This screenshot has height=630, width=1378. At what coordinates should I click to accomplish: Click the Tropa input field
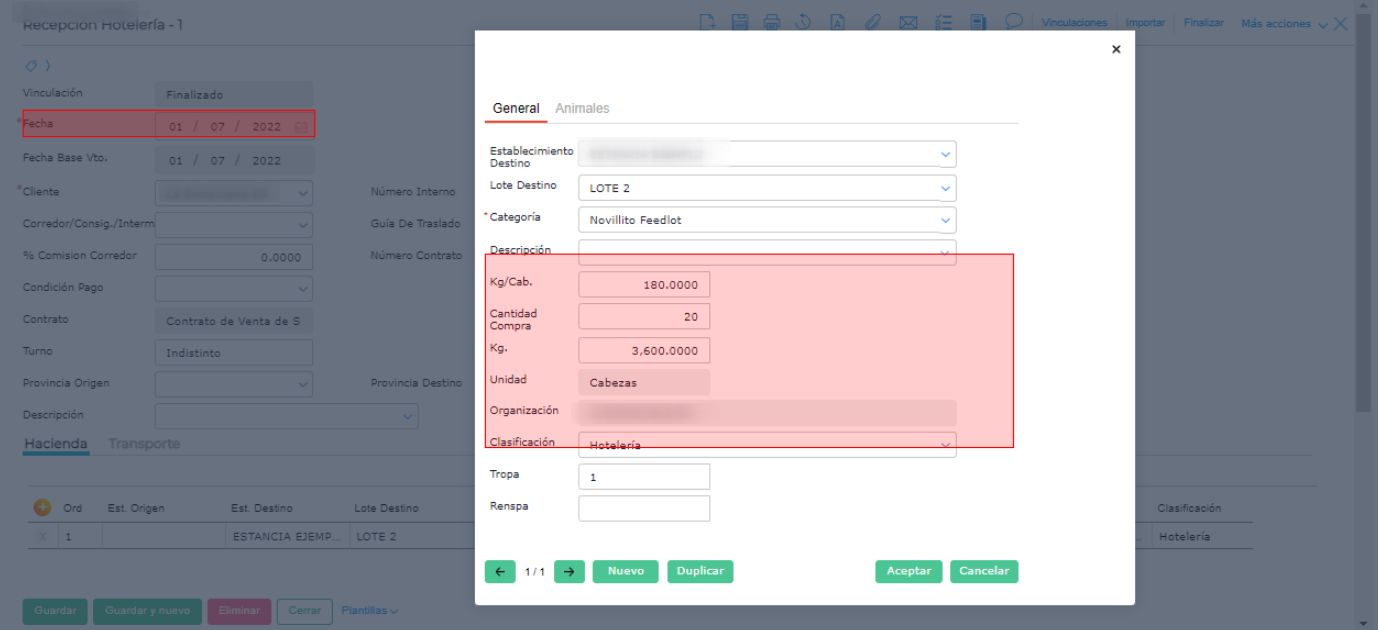[x=644, y=477]
